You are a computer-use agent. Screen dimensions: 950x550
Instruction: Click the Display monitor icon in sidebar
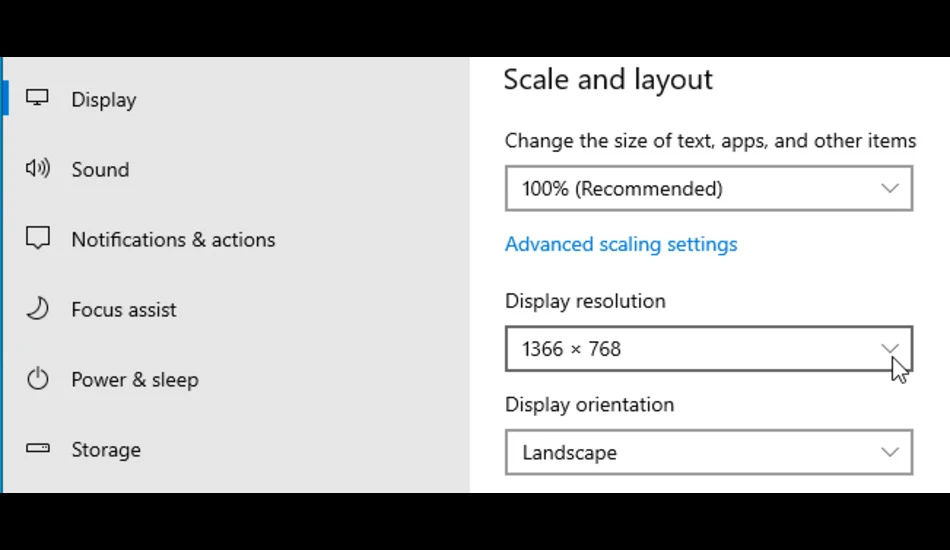(37, 98)
